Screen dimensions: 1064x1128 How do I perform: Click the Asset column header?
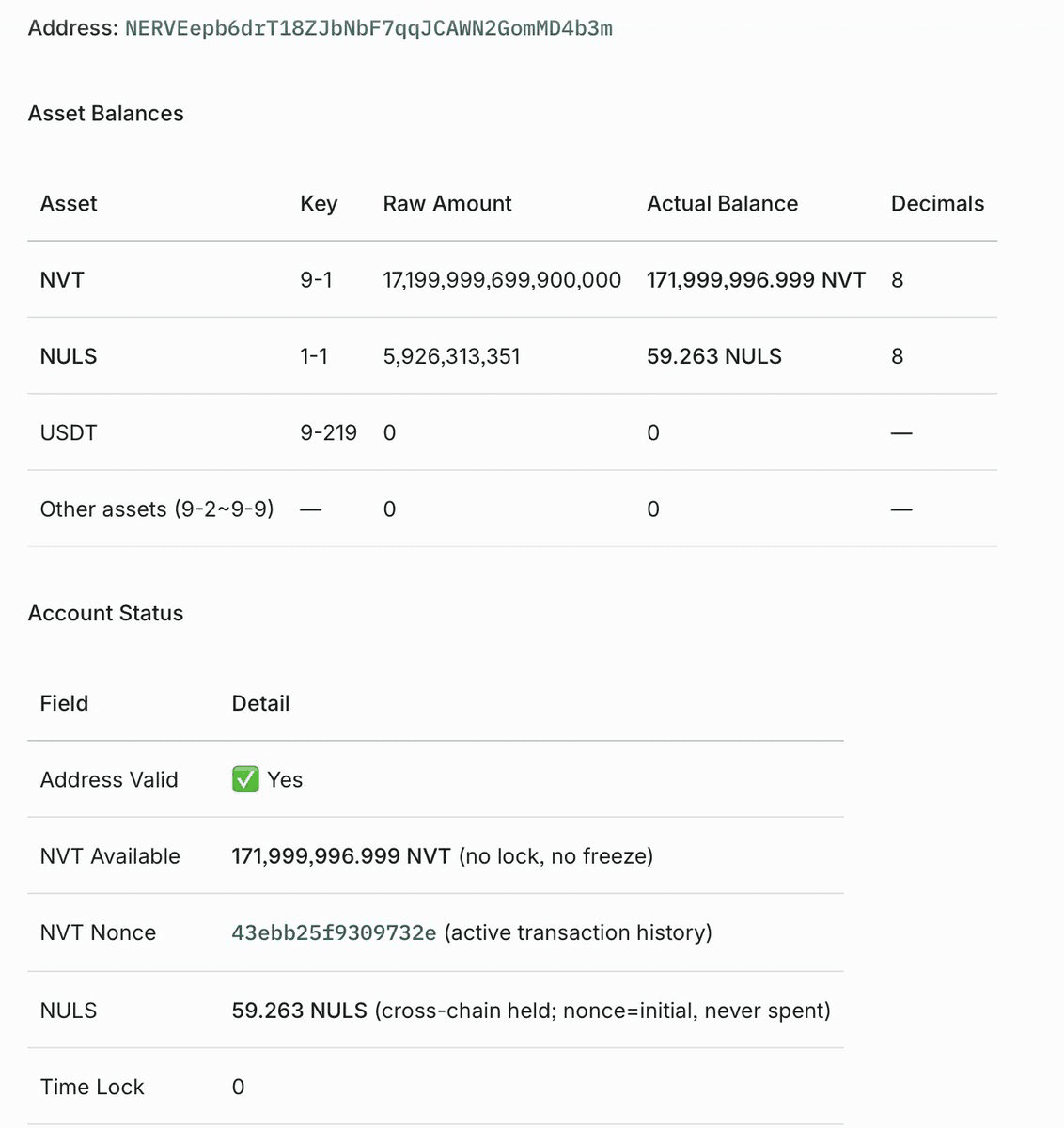coord(69,204)
